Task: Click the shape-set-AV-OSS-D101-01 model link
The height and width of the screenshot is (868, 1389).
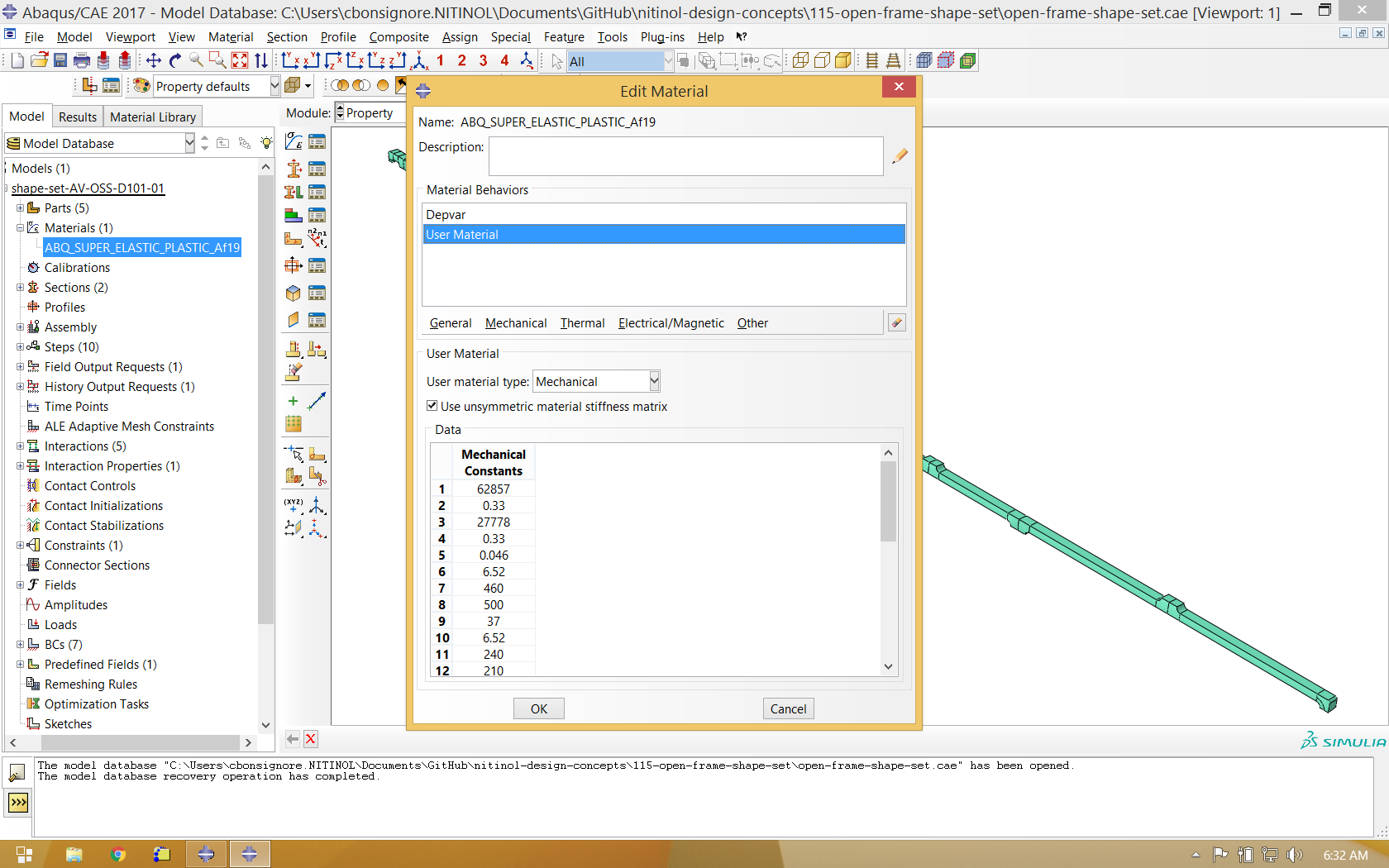Action: tap(88, 188)
